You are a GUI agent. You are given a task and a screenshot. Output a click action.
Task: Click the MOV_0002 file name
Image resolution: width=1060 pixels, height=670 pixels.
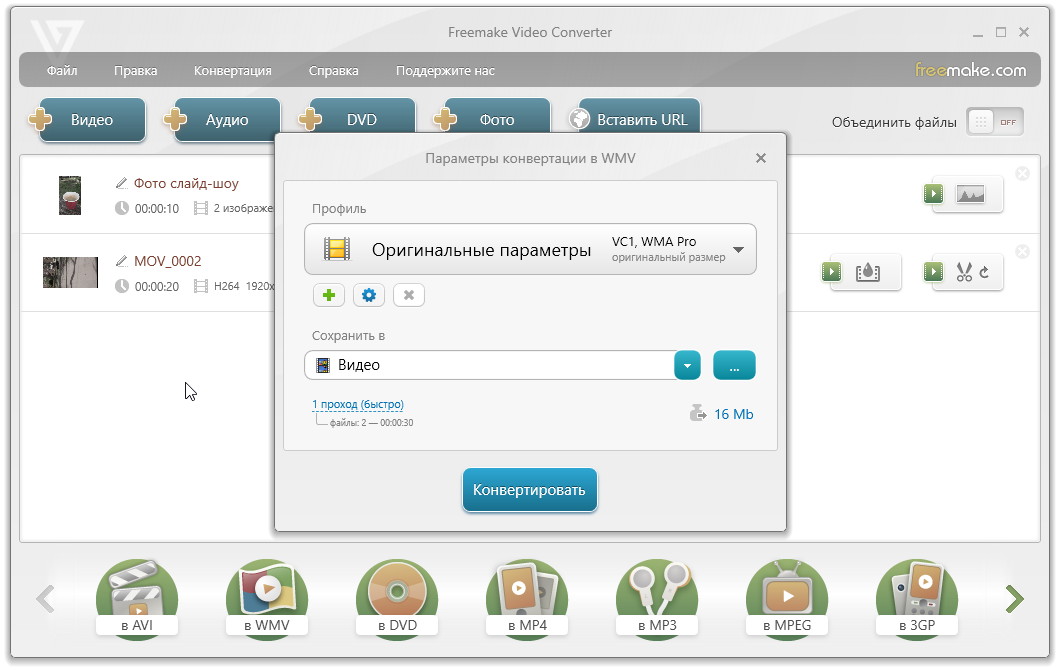coord(168,261)
